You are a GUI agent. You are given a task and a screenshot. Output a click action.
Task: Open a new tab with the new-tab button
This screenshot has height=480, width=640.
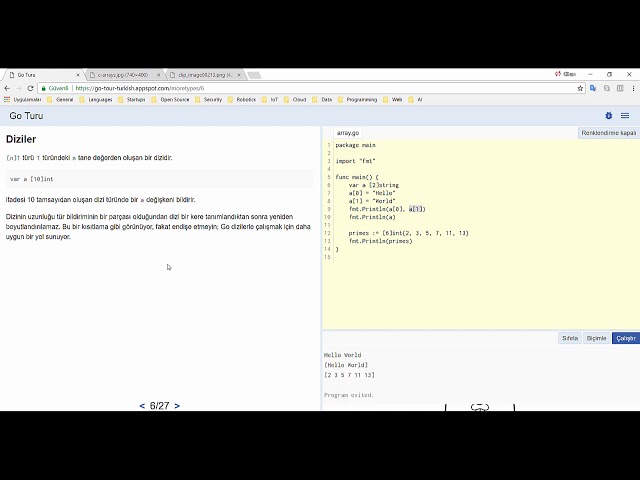point(254,75)
